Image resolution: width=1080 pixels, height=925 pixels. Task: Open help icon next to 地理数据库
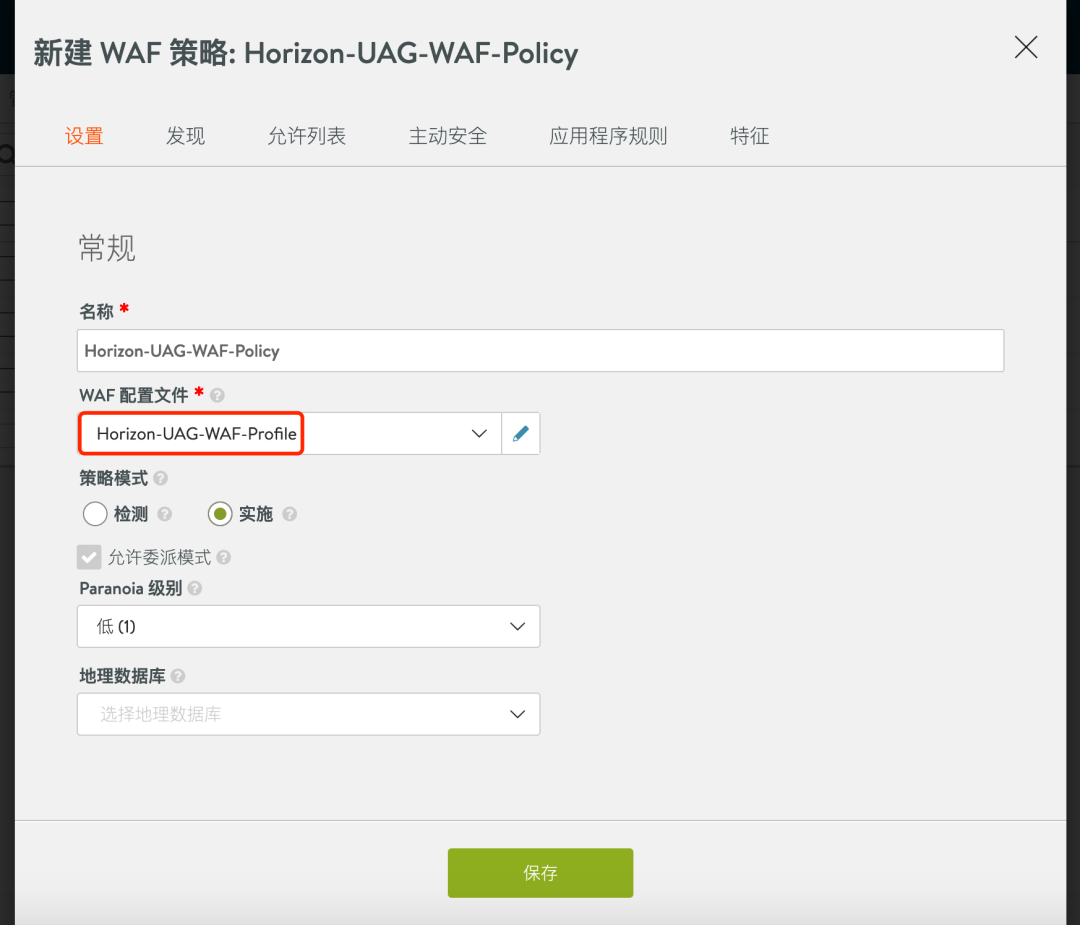tap(178, 676)
